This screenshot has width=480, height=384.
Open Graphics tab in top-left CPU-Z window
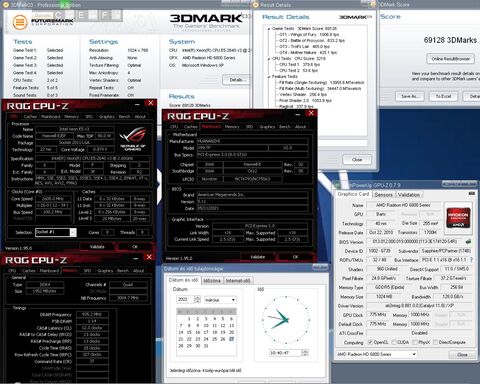tap(107, 117)
